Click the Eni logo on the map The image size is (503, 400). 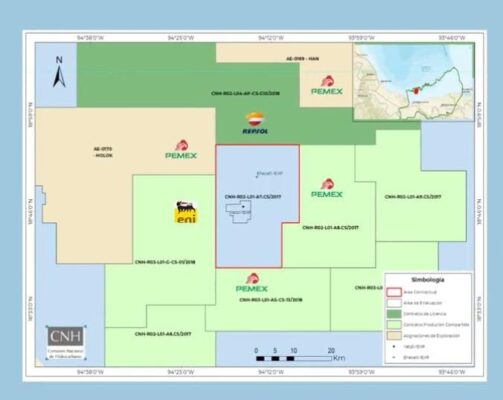(x=186, y=212)
